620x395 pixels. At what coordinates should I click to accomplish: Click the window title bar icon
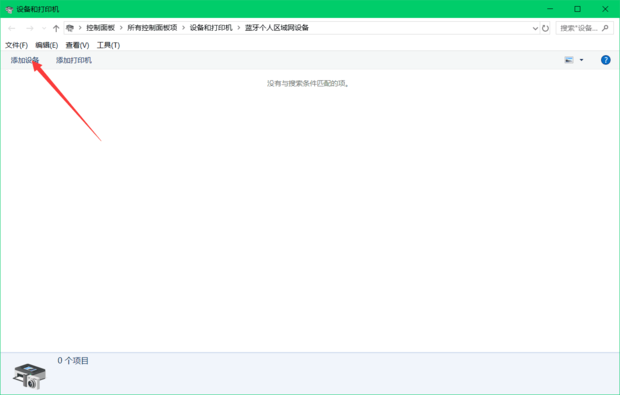pos(9,9)
